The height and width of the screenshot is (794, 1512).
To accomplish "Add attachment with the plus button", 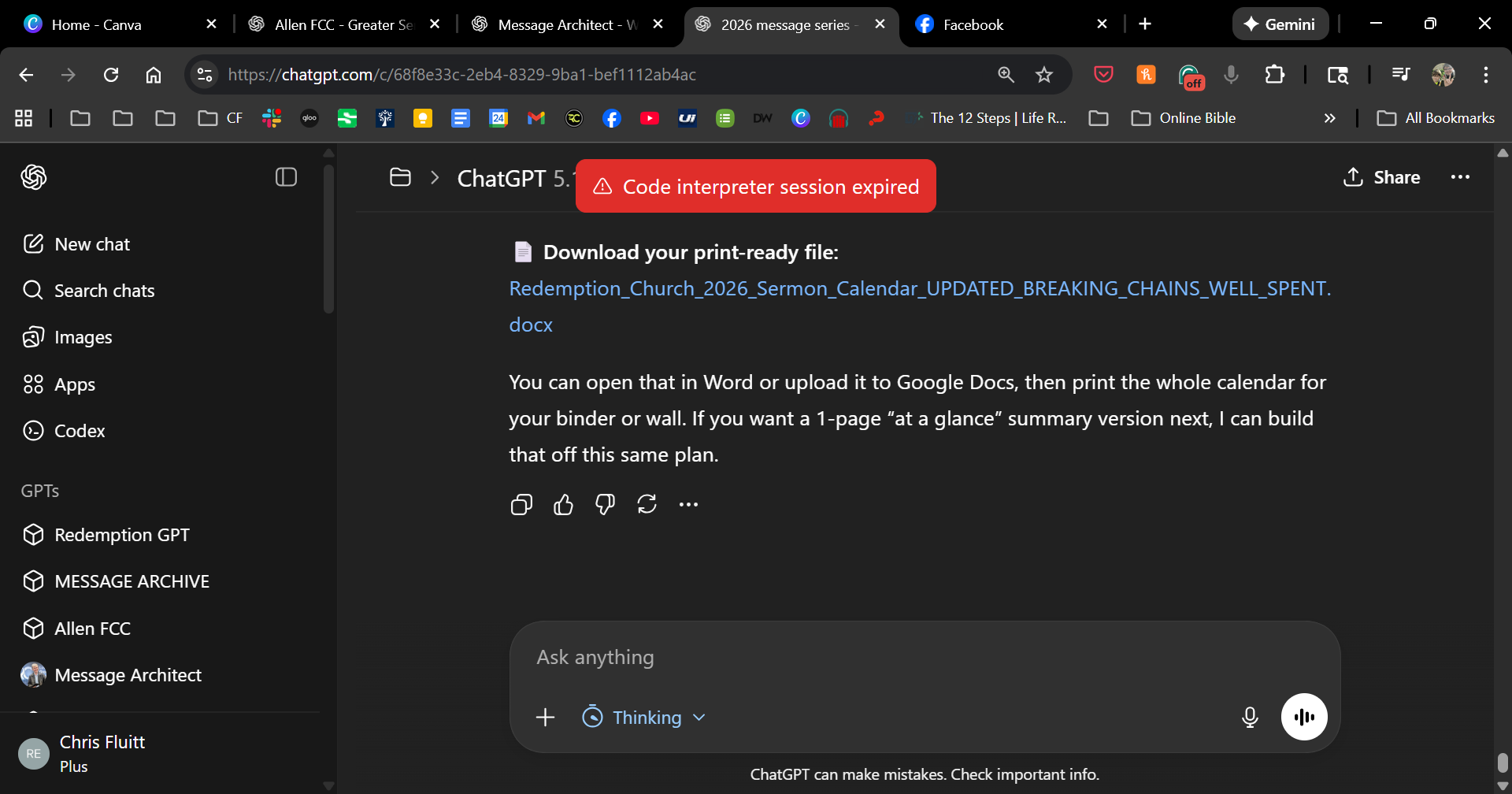I will coord(545,718).
